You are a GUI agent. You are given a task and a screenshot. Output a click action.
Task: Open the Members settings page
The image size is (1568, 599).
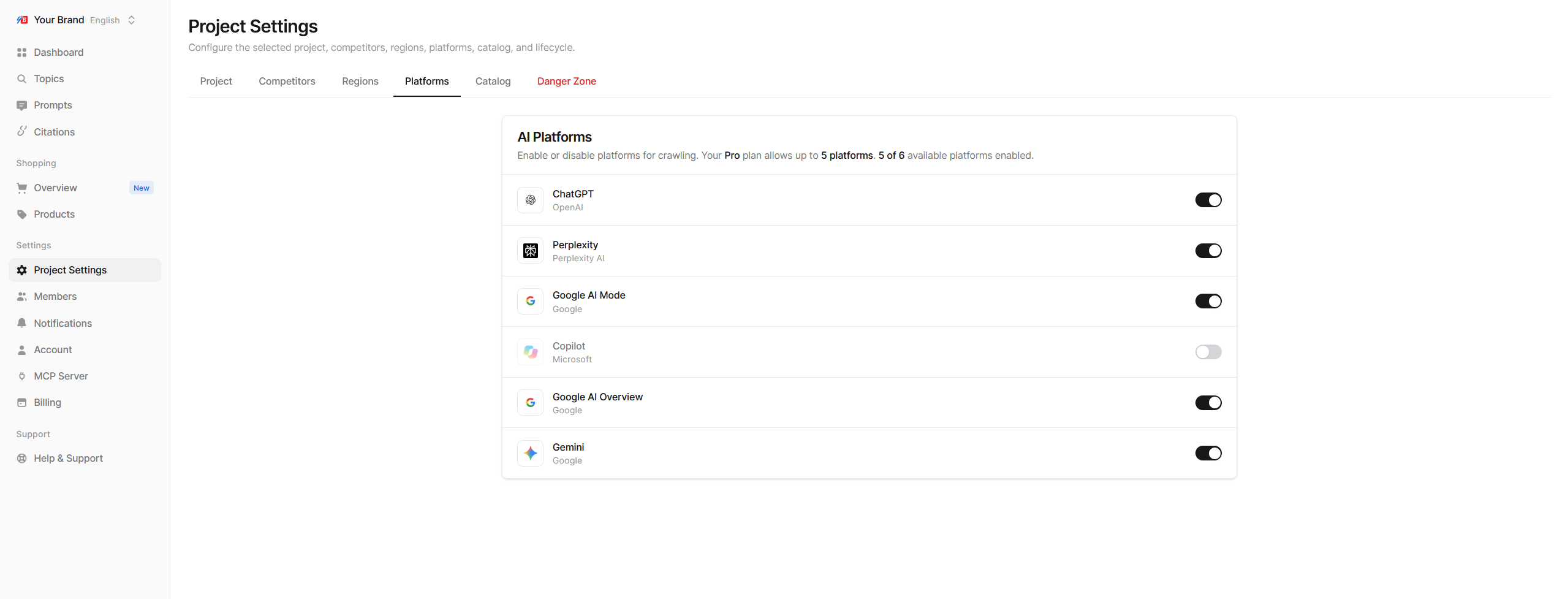(x=85, y=297)
